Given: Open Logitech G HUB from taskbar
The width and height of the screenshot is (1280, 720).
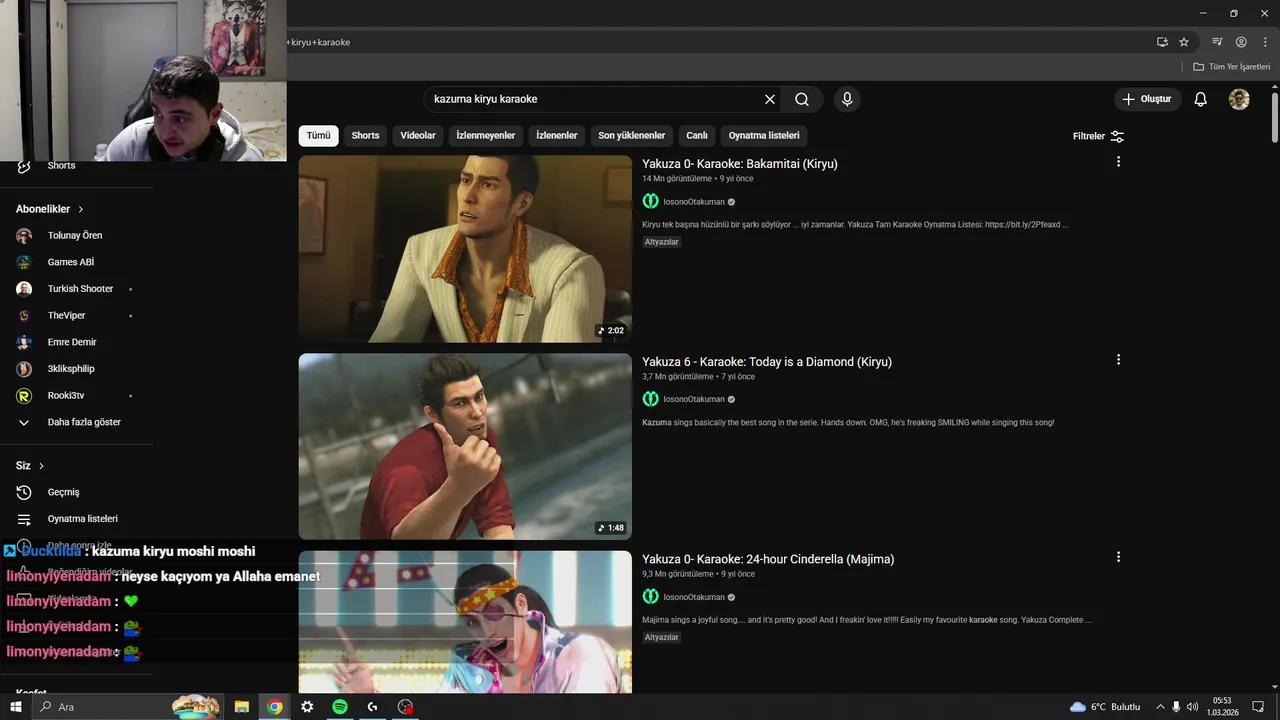Looking at the screenshot, I should point(372,707).
